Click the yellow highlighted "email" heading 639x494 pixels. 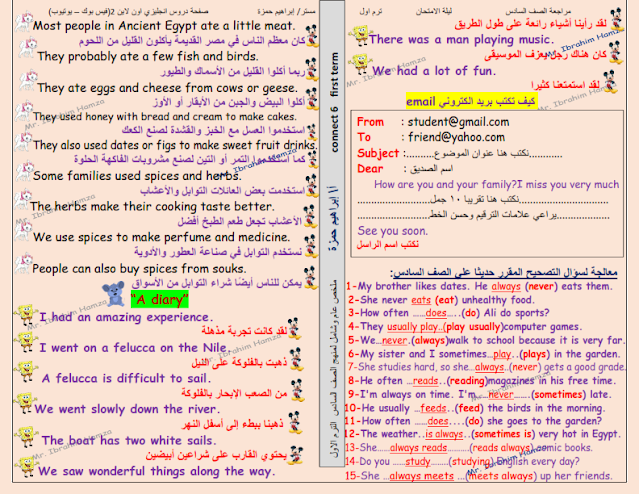coord(471,101)
